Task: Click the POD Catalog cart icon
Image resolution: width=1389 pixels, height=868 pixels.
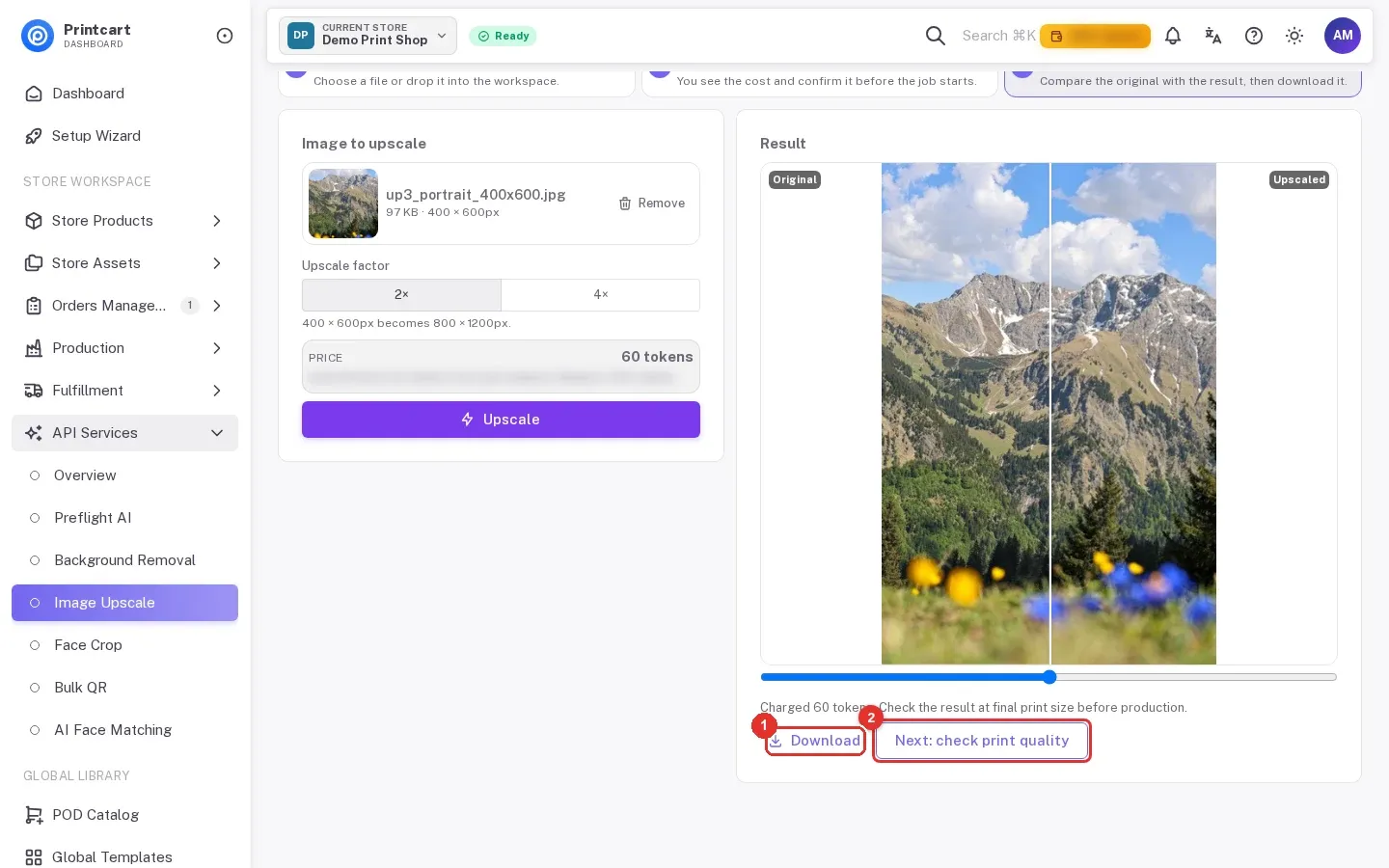Action: click(34, 815)
